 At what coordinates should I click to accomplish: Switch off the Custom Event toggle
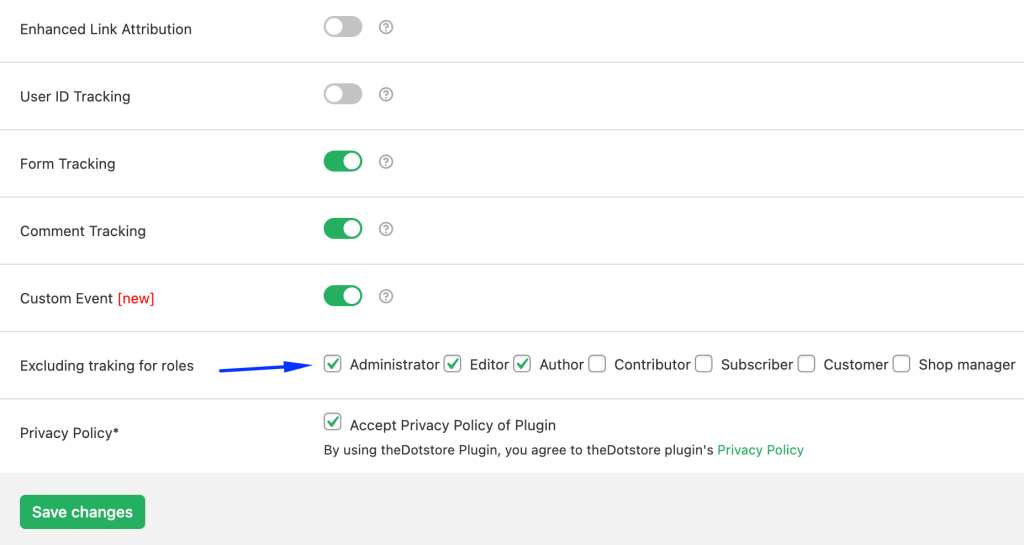point(343,296)
